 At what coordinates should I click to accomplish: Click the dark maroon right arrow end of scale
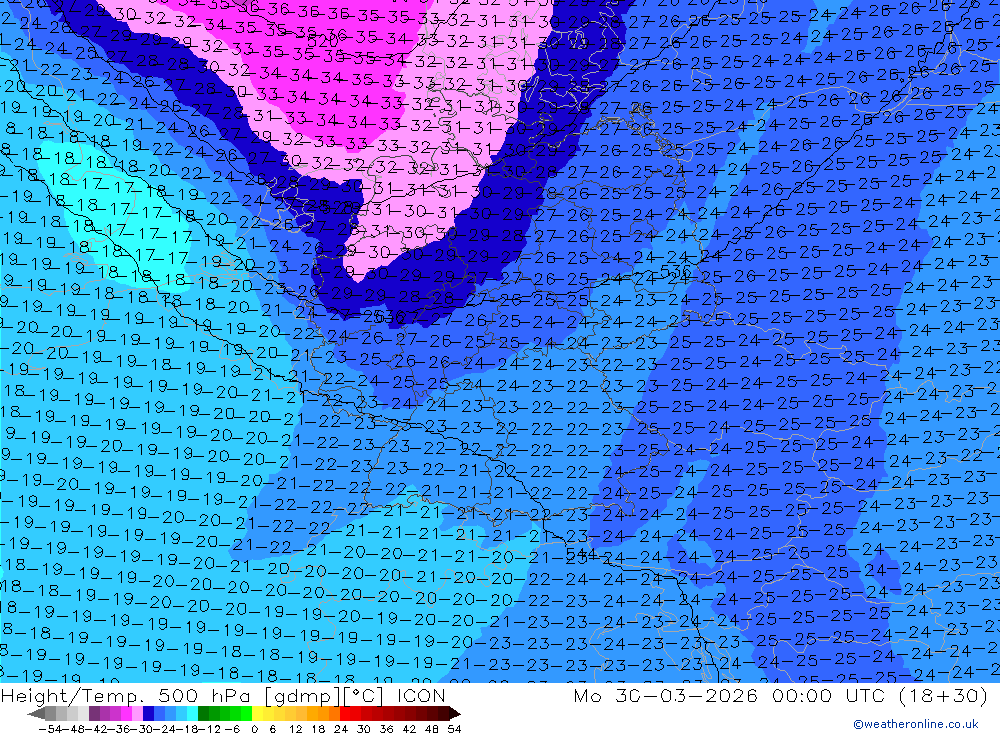click(x=455, y=714)
